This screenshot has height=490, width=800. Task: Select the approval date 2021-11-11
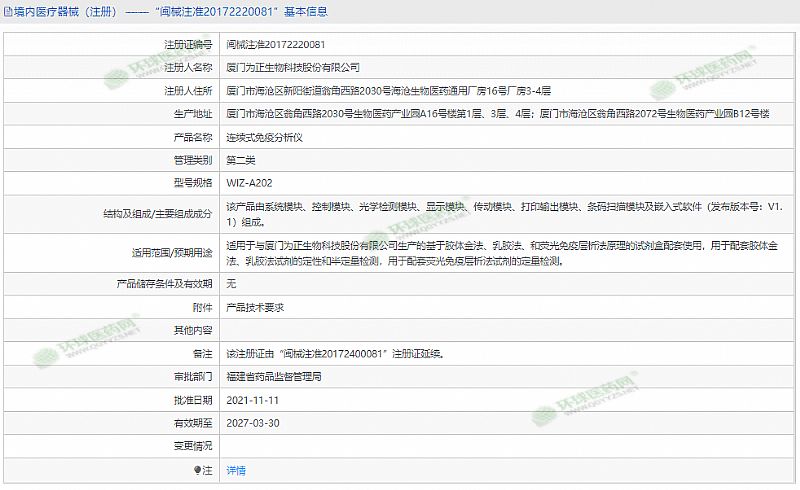click(252, 400)
